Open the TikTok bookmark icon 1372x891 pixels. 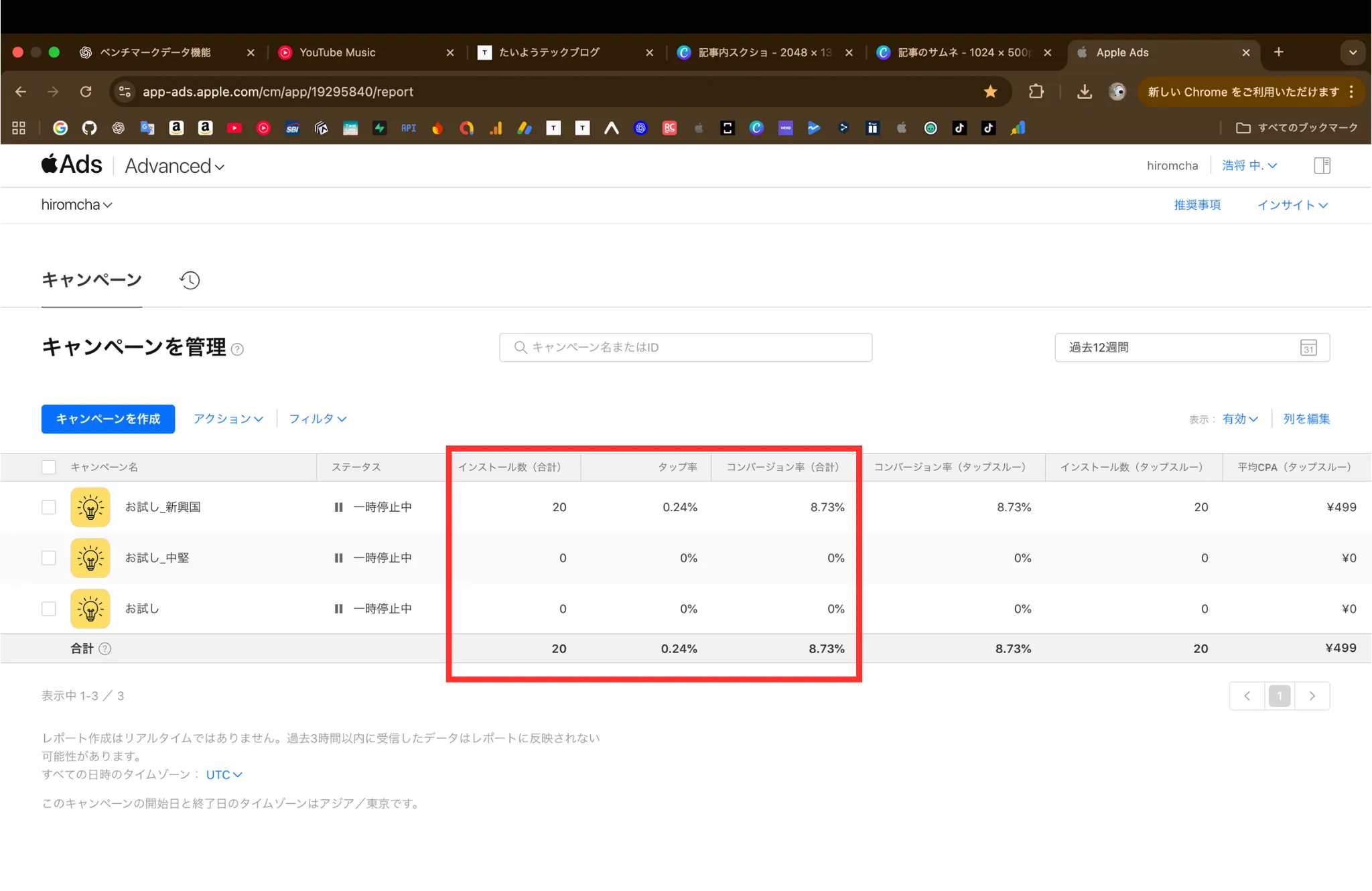tap(959, 128)
